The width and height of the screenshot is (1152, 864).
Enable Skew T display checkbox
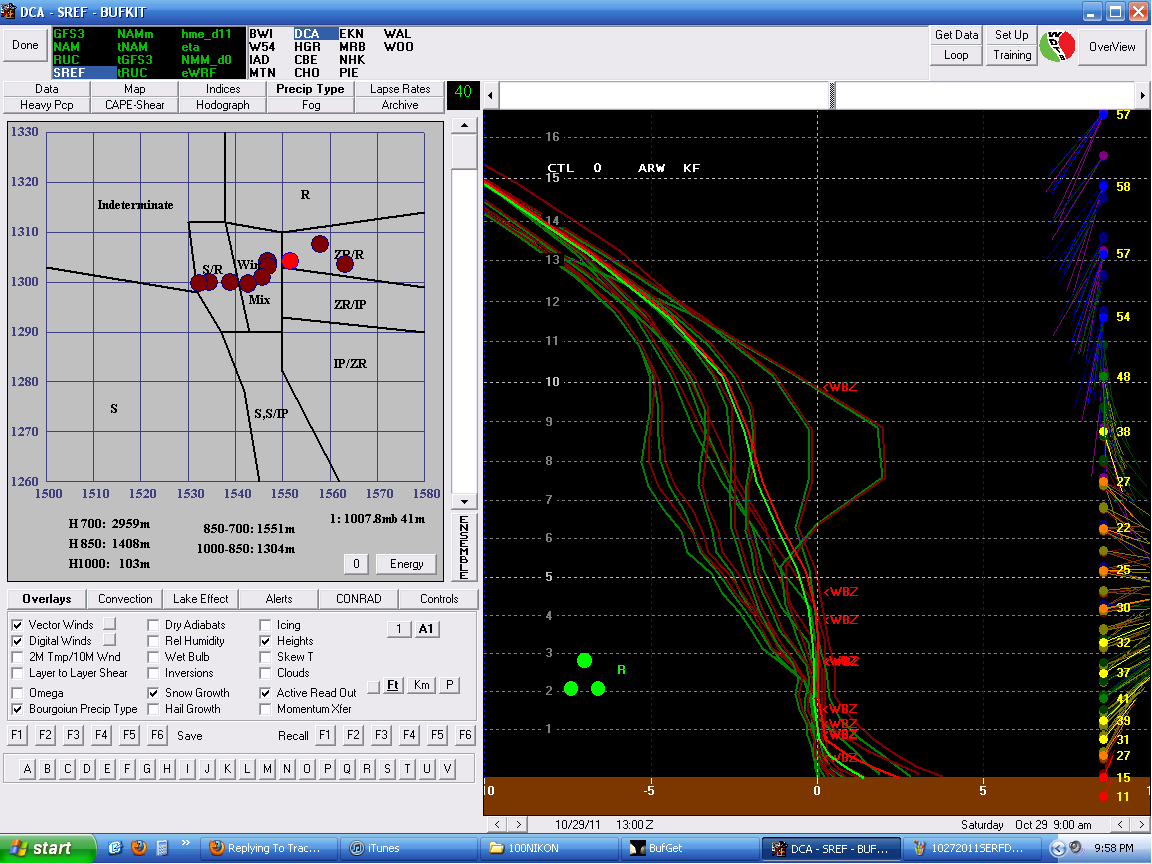tap(265, 657)
